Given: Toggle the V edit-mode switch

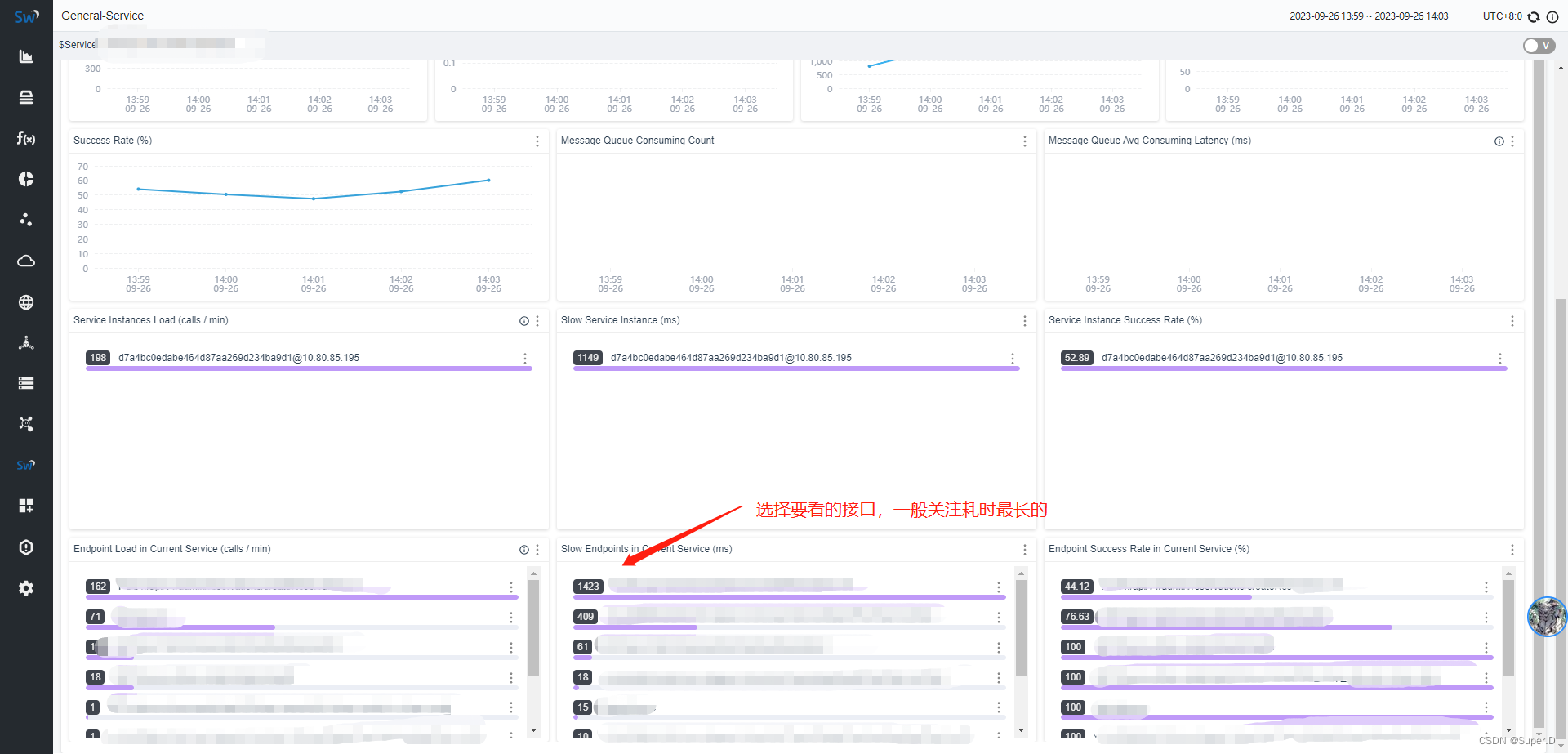Looking at the screenshot, I should point(1539,46).
